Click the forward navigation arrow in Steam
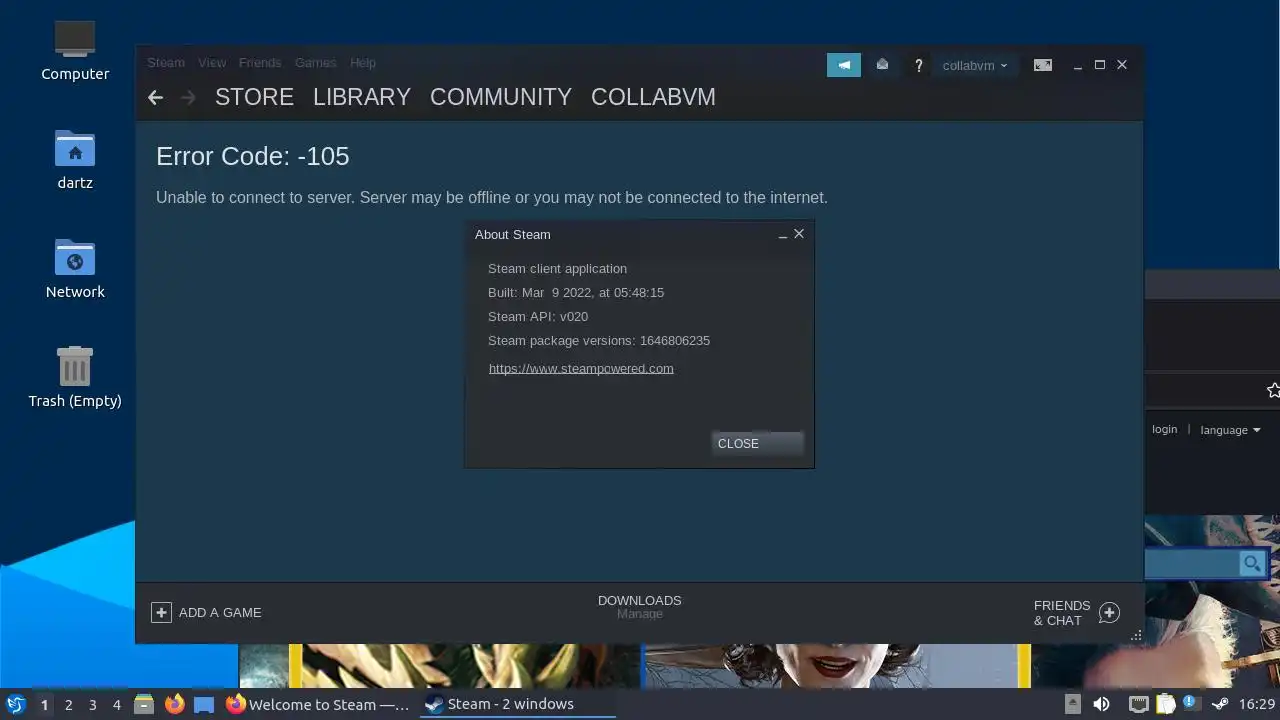This screenshot has width=1280, height=720. (188, 97)
